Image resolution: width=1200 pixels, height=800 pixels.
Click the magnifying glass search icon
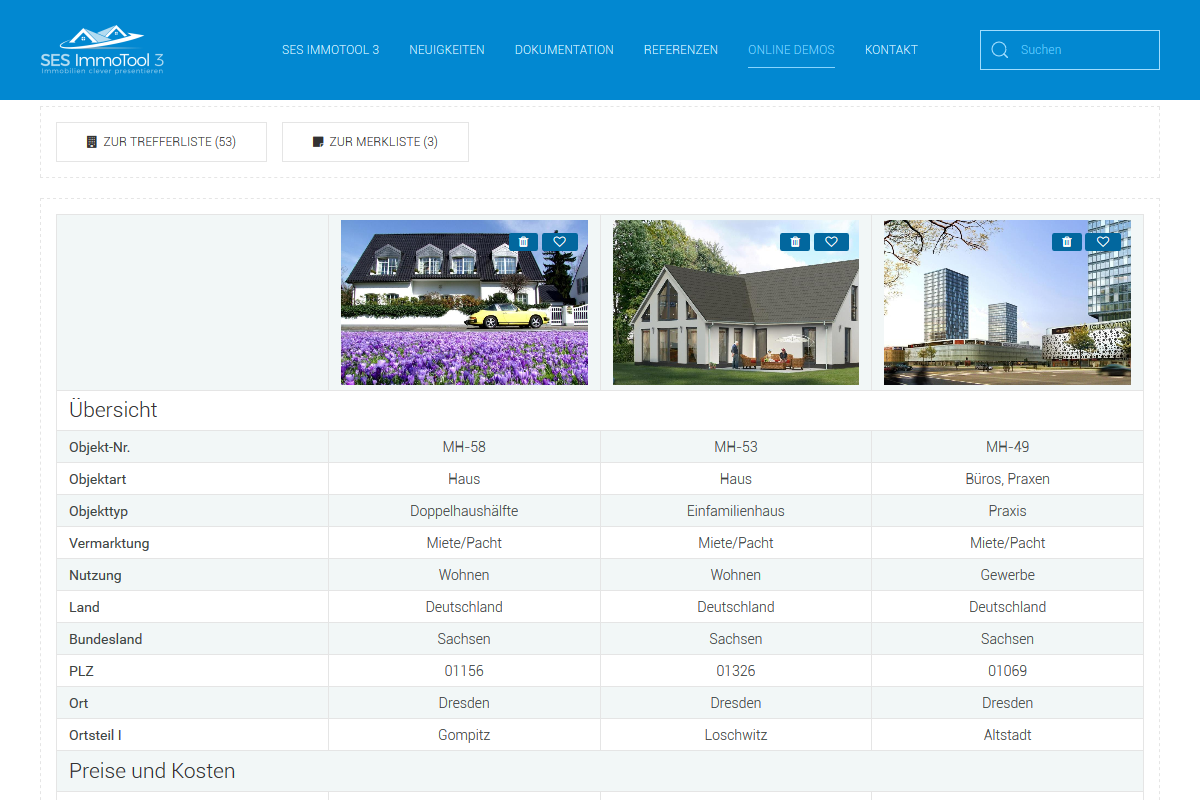(999, 50)
